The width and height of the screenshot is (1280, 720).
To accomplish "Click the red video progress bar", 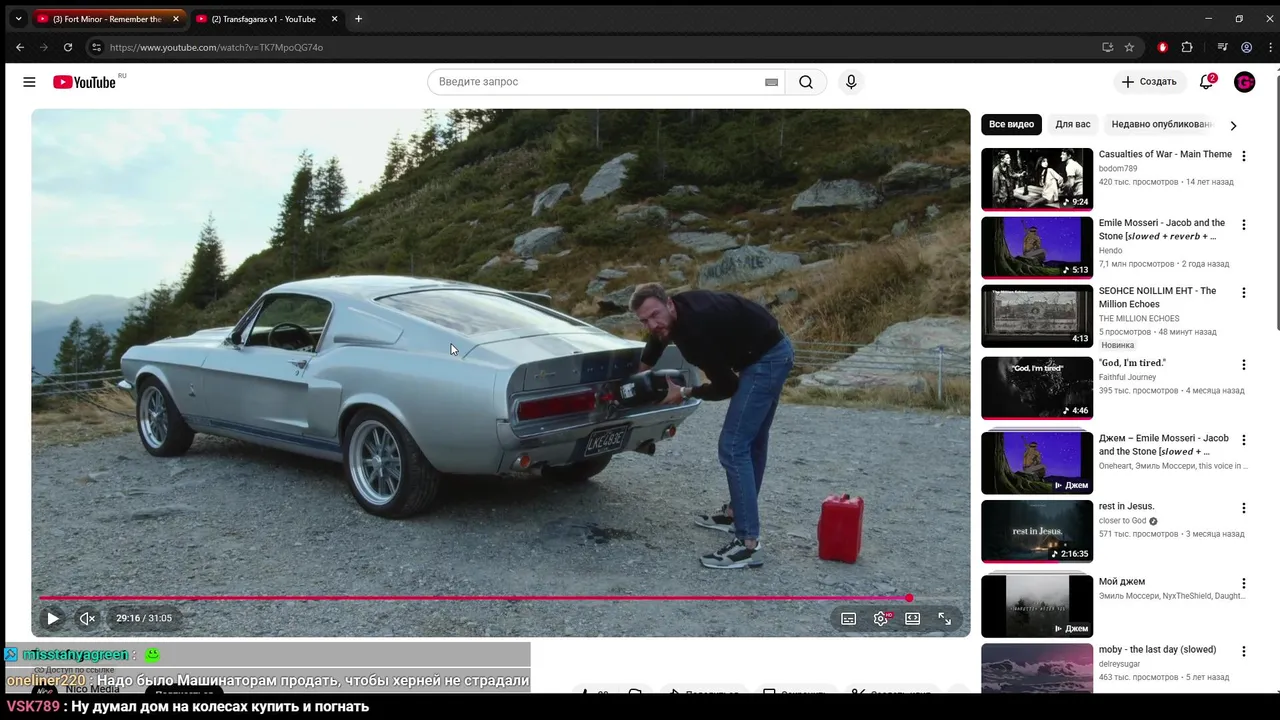I will pos(474,598).
